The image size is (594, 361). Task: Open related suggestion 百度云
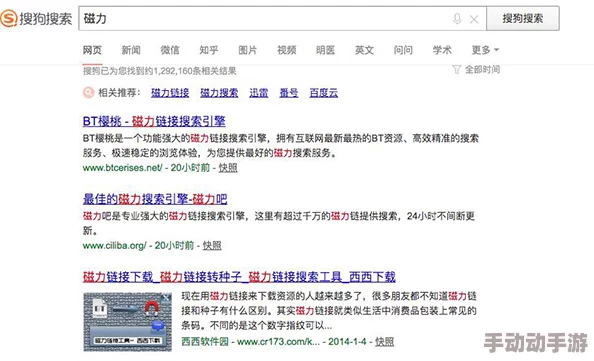click(324, 93)
